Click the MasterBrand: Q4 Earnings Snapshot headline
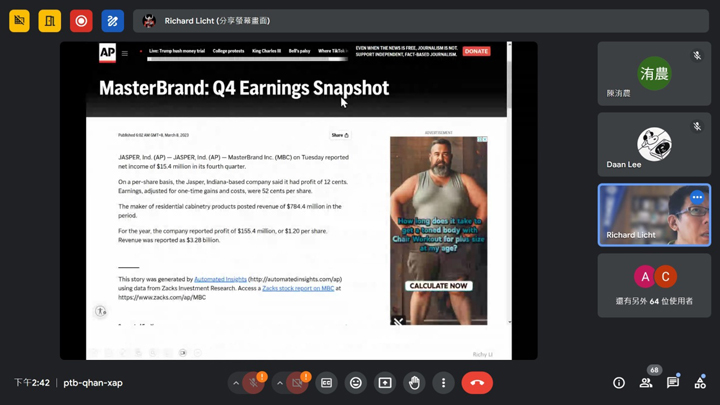This screenshot has height=405, width=720. tap(244, 88)
